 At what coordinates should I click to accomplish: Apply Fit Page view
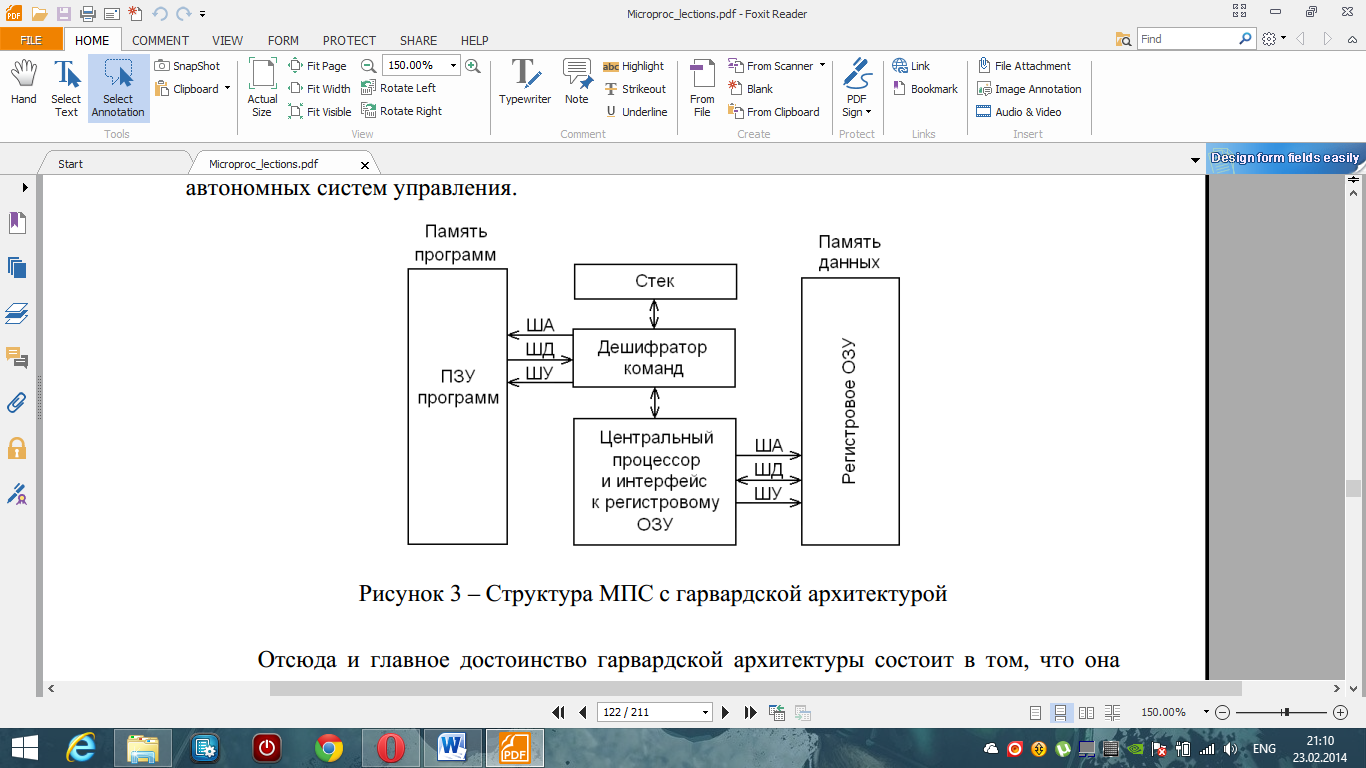(x=318, y=66)
